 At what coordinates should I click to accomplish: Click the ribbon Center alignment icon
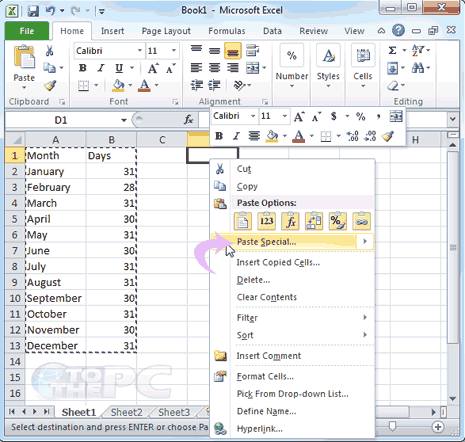click(x=214, y=68)
